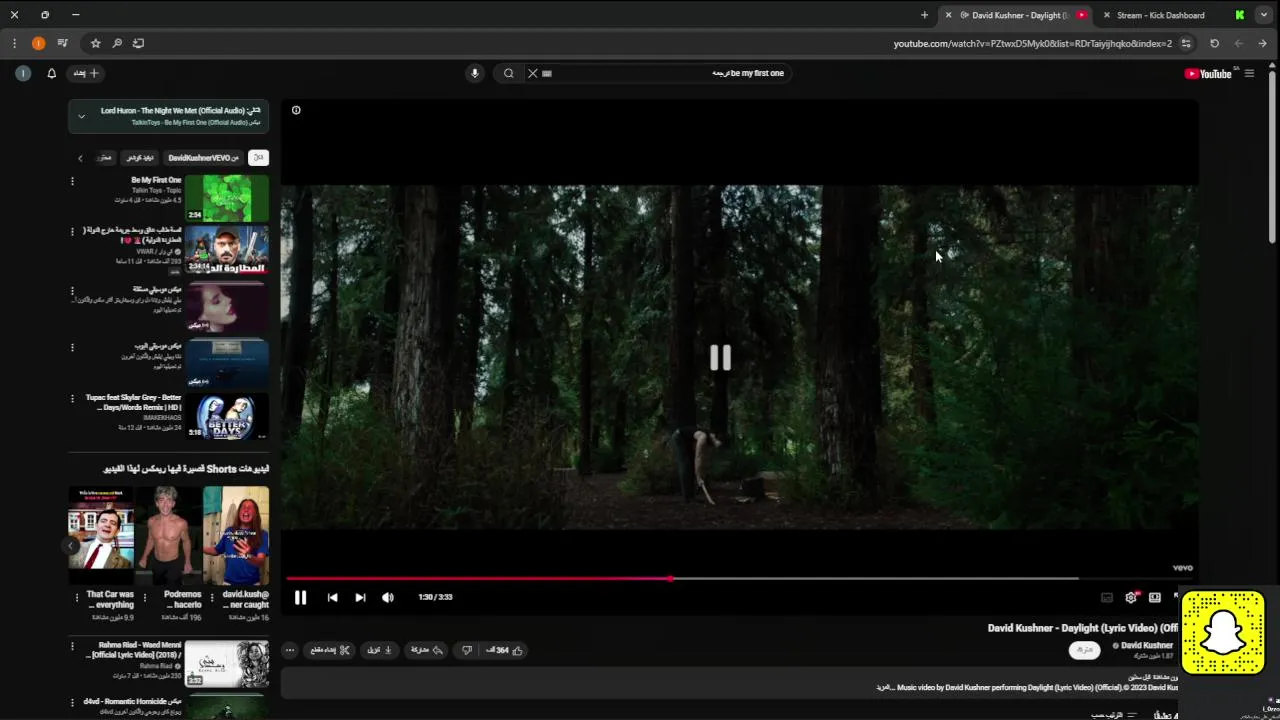Viewport: 1280px width, 720px height.
Task: Toggle subtitles with the captions icon
Action: (x=1107, y=598)
